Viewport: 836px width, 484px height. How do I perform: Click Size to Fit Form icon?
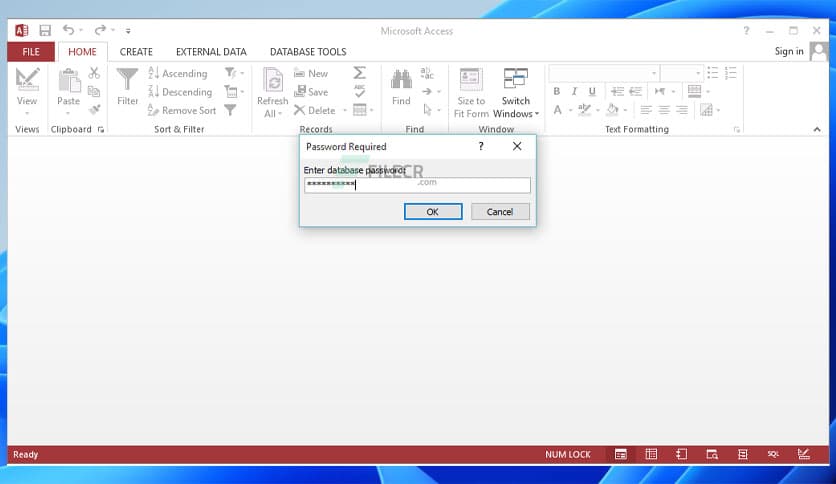(471, 79)
